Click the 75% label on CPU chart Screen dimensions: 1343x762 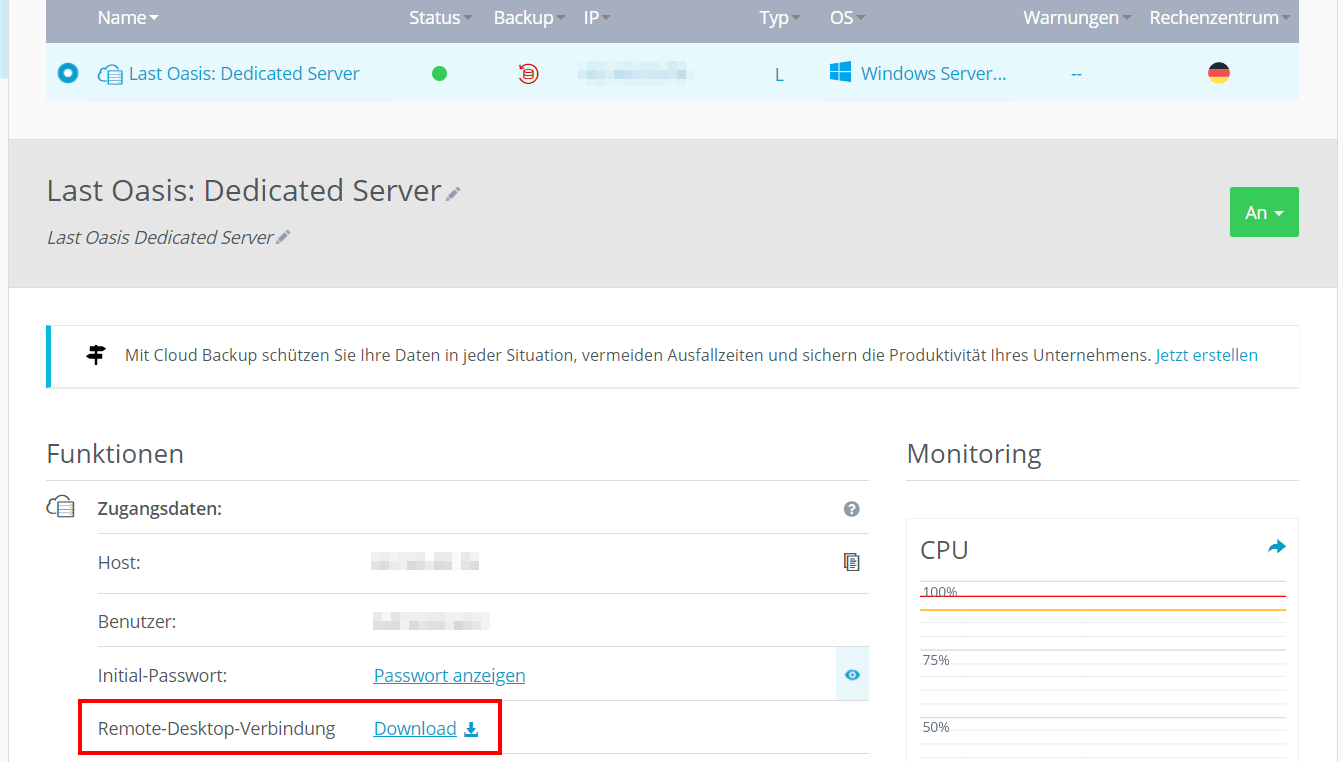click(936, 660)
